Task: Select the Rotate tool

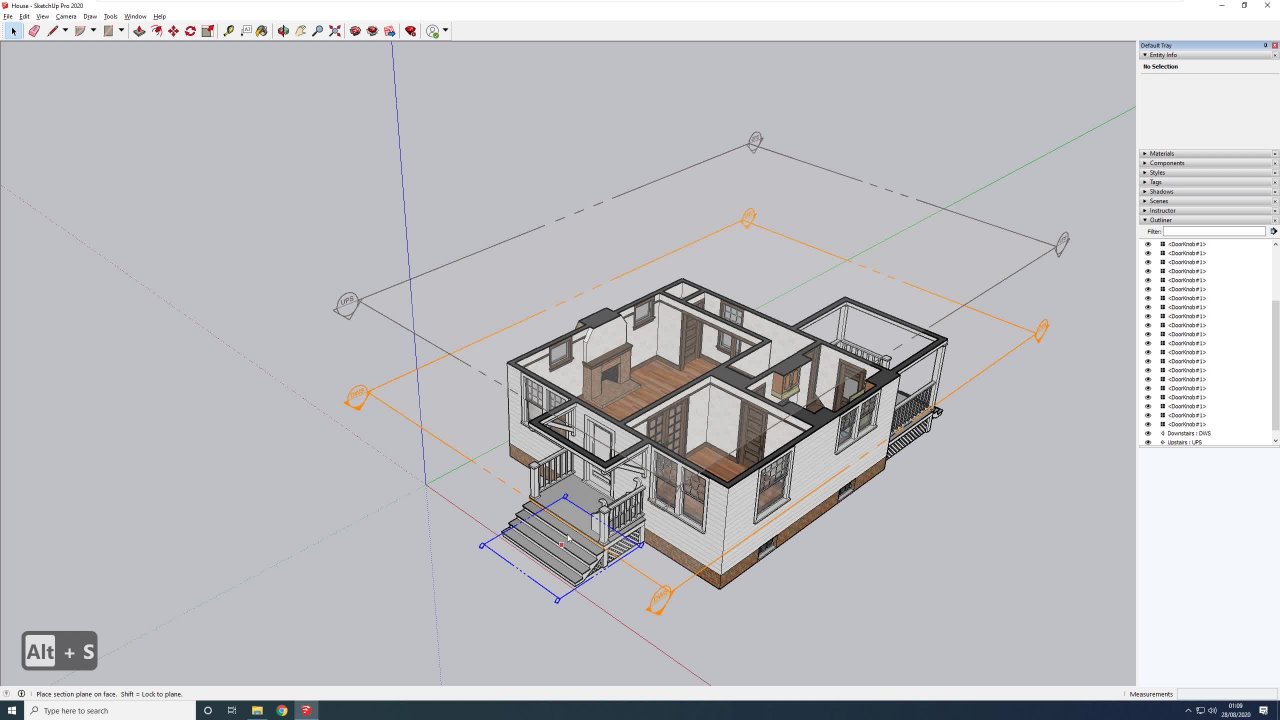Action: point(190,31)
